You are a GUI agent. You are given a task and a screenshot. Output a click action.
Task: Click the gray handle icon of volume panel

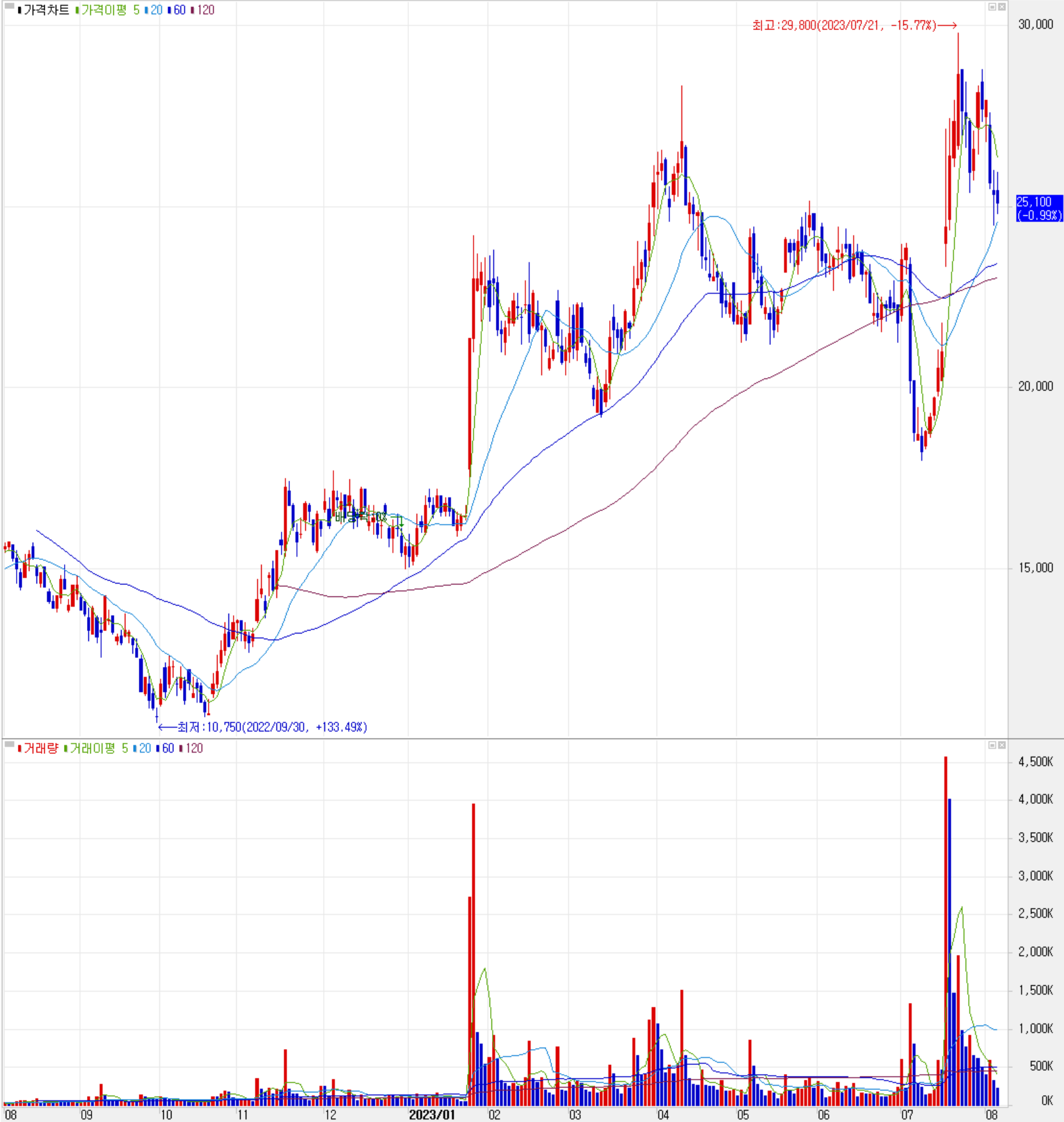(9, 744)
